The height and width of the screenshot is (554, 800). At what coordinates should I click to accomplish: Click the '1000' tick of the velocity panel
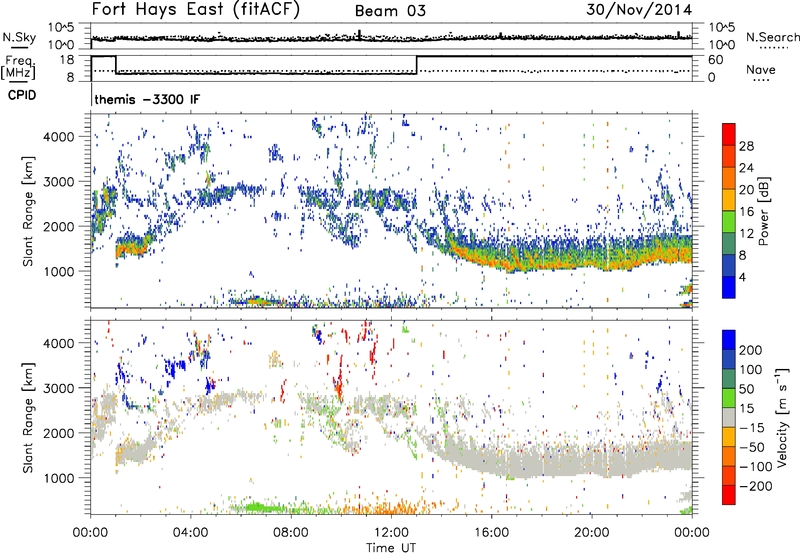(58, 478)
